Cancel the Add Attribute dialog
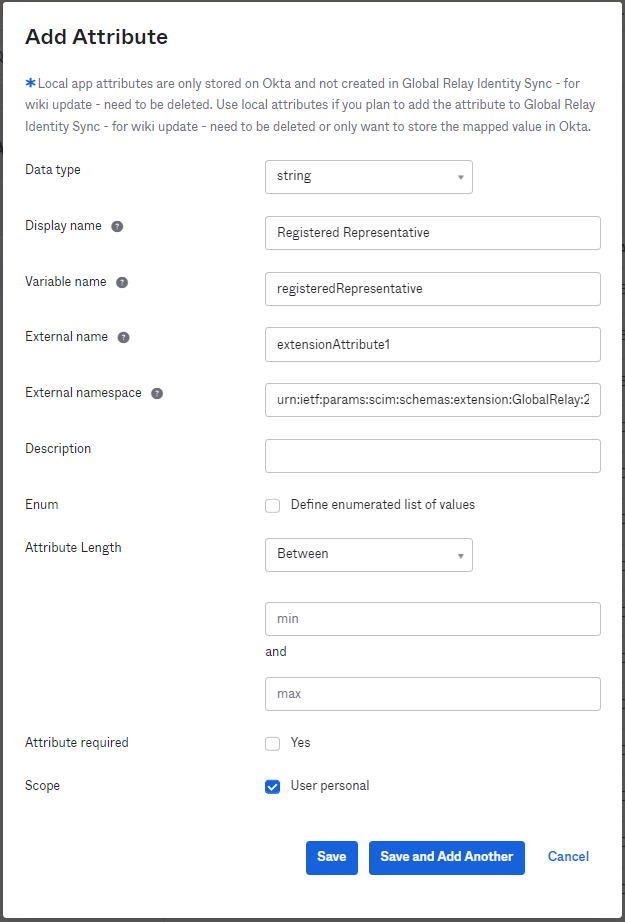This screenshot has height=922, width=625. point(567,856)
